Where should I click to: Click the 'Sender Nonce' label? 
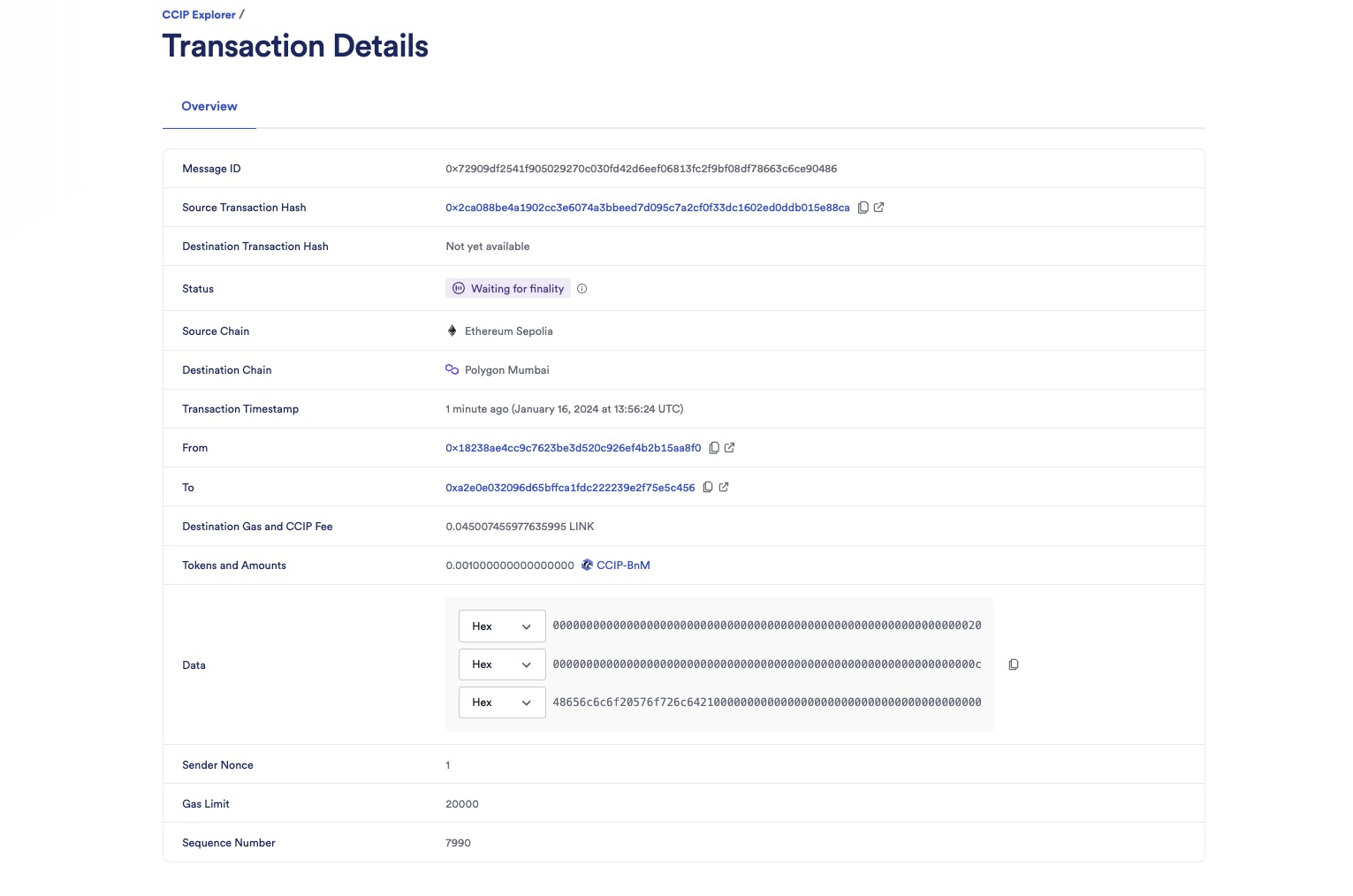[x=217, y=765]
